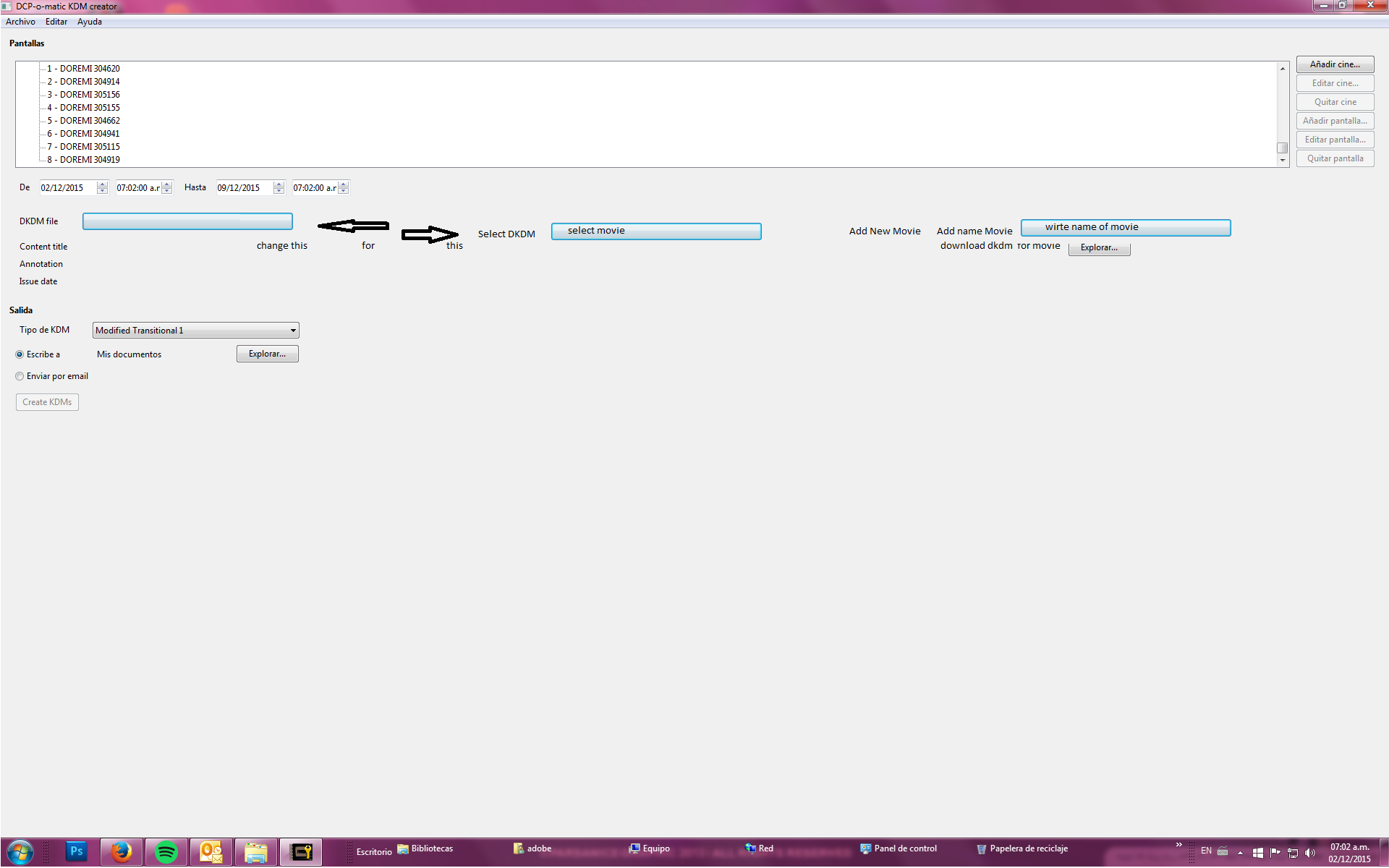Open the Archivo menu
This screenshot has width=1389, height=868.
pyautogui.click(x=20, y=22)
